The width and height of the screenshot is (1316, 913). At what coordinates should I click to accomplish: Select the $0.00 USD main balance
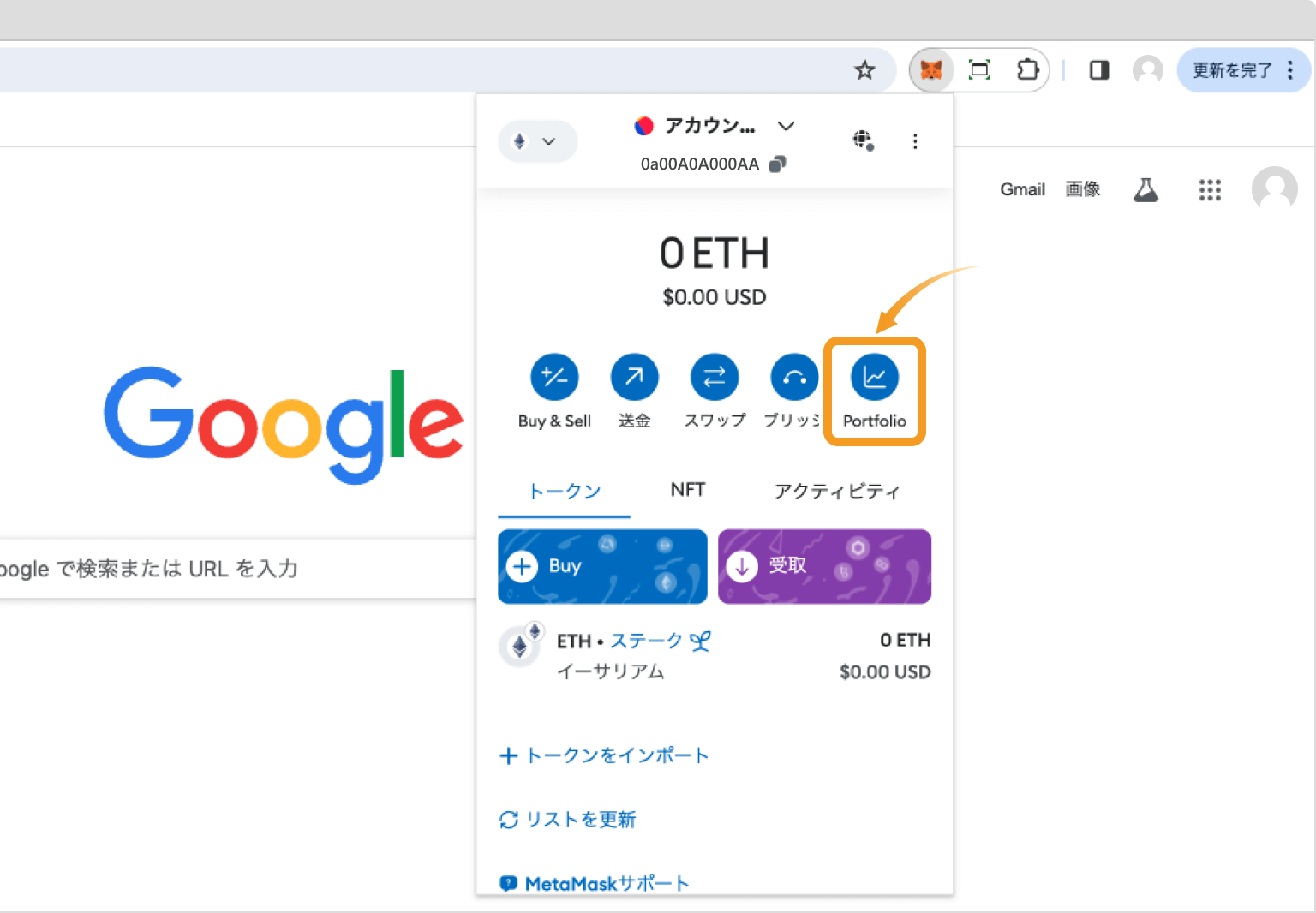[715, 297]
